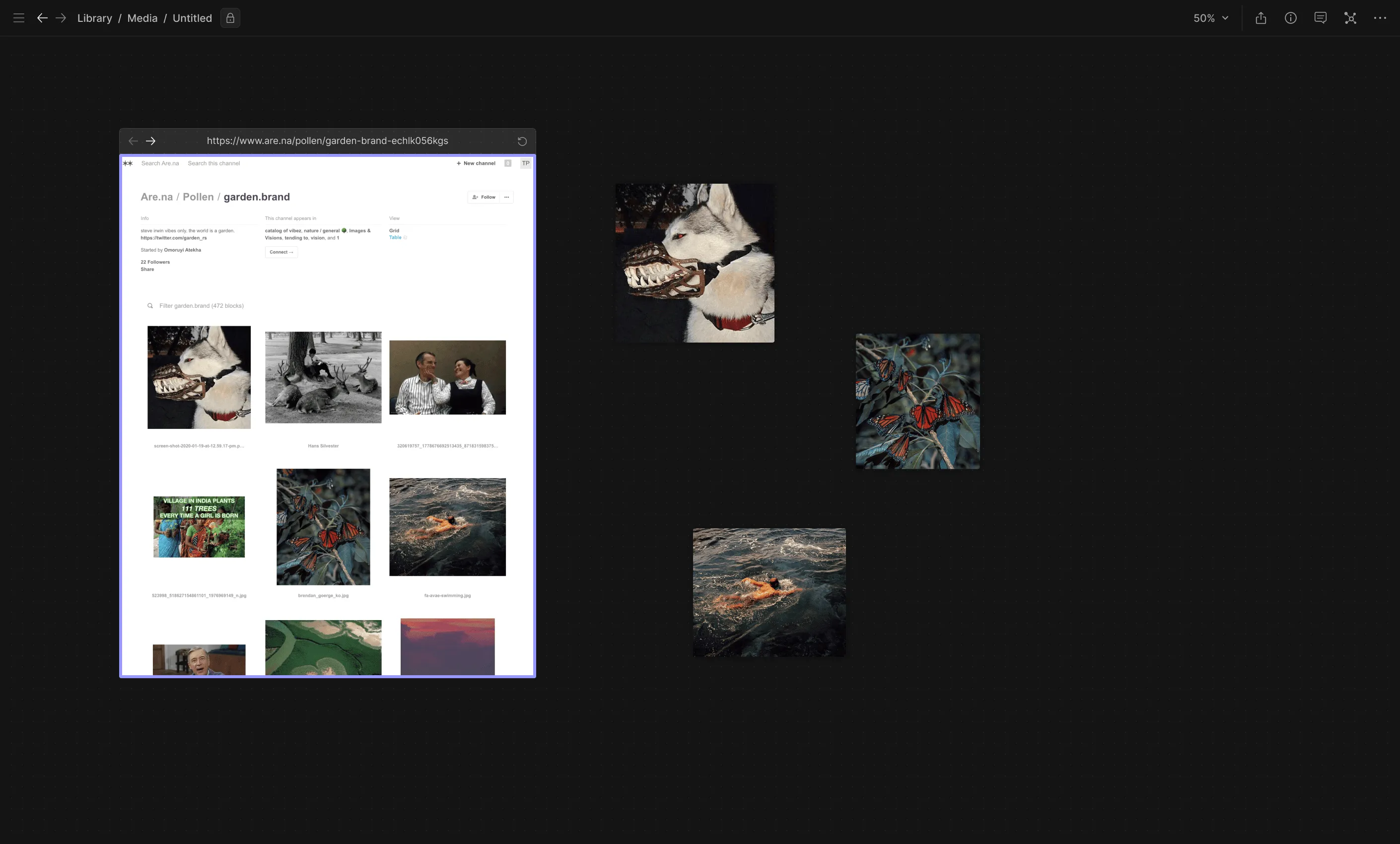Go to Media in the breadcrumb

pyautogui.click(x=142, y=18)
